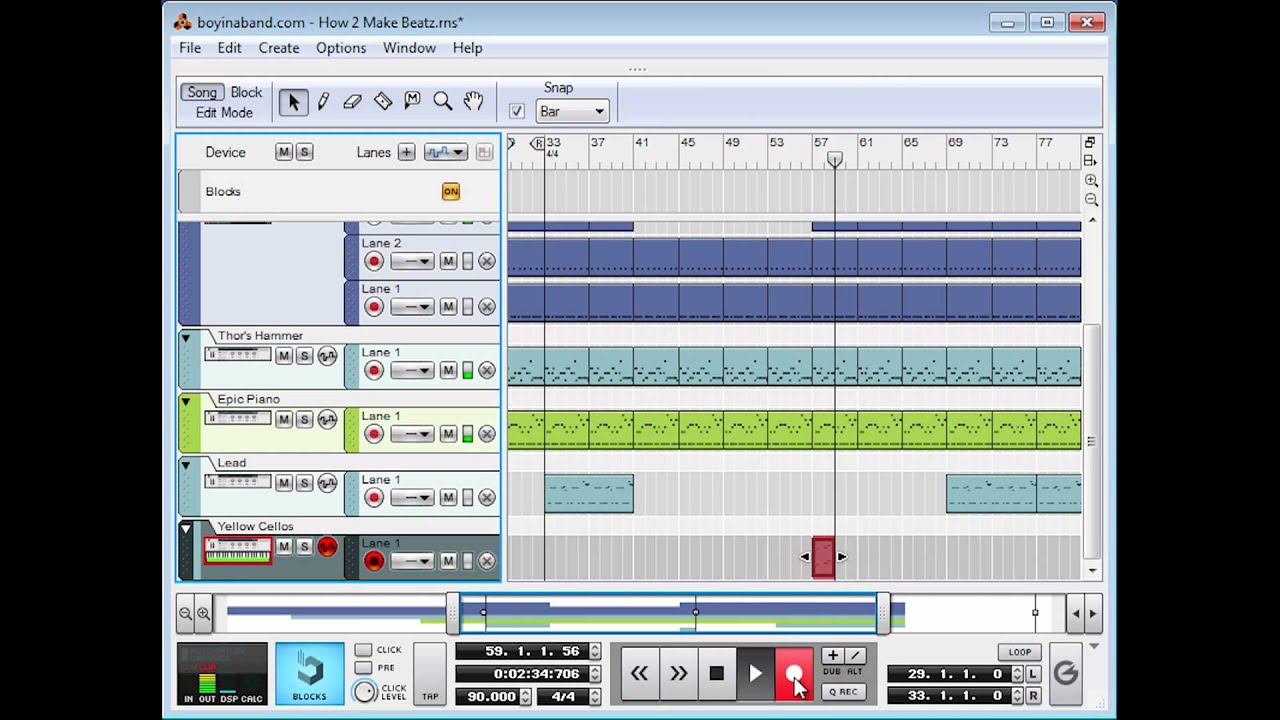Viewport: 1280px width, 720px height.
Task: Click the New Alternative take button
Action: pyautogui.click(x=855, y=655)
